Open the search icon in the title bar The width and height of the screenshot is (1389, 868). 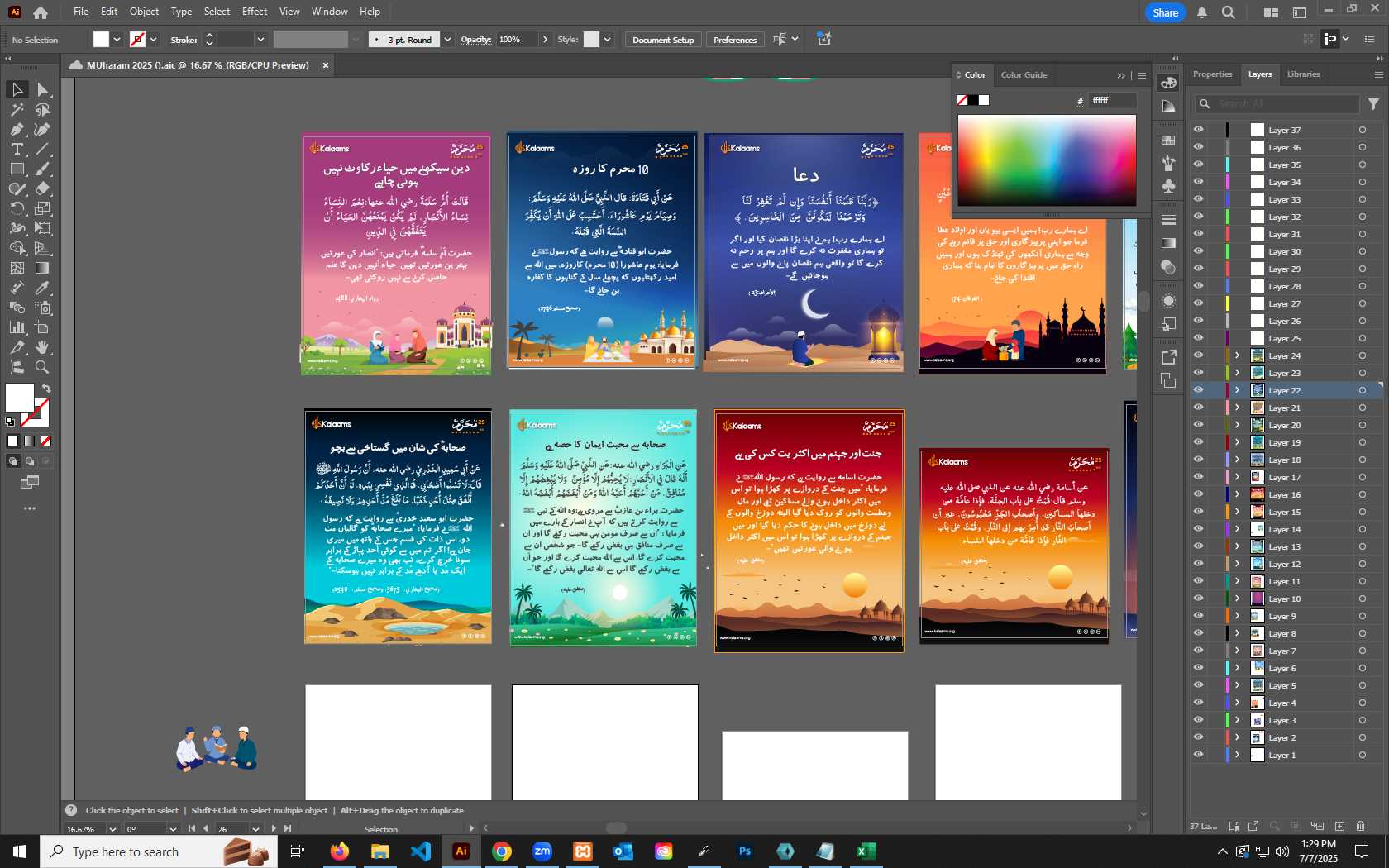[x=1229, y=12]
